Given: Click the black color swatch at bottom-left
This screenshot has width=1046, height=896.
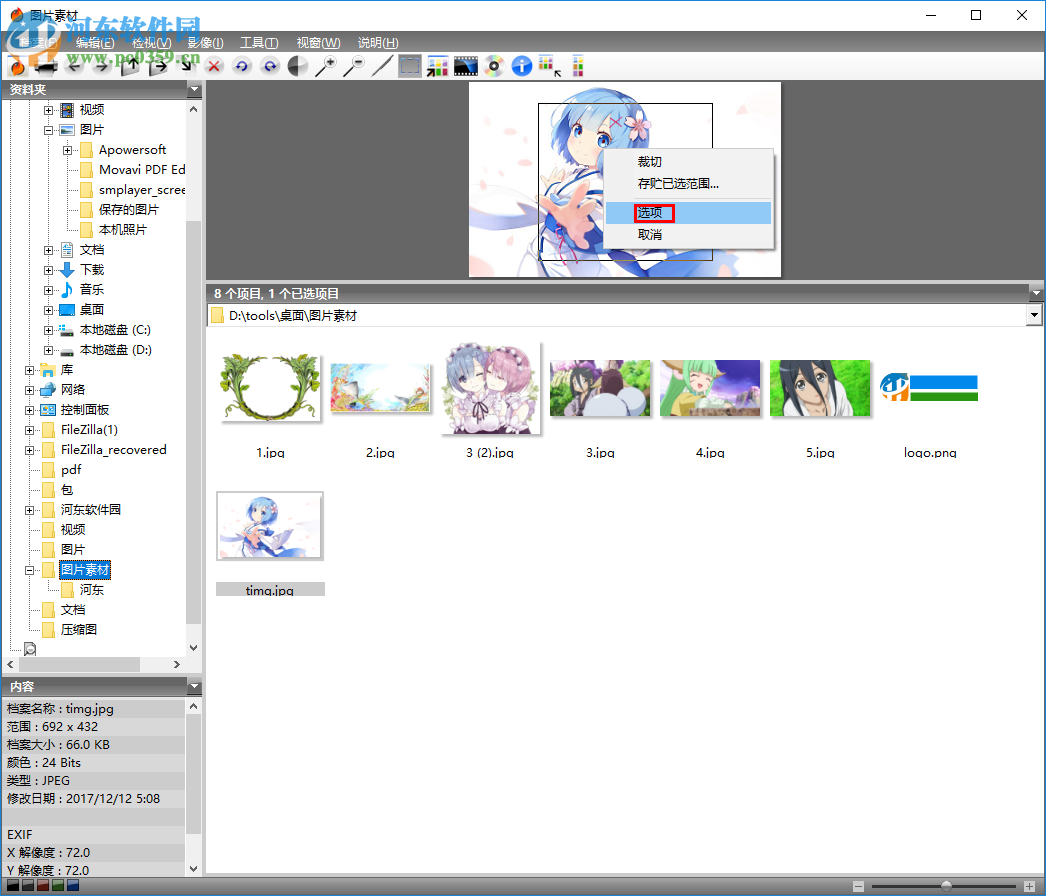Looking at the screenshot, I should [13, 885].
